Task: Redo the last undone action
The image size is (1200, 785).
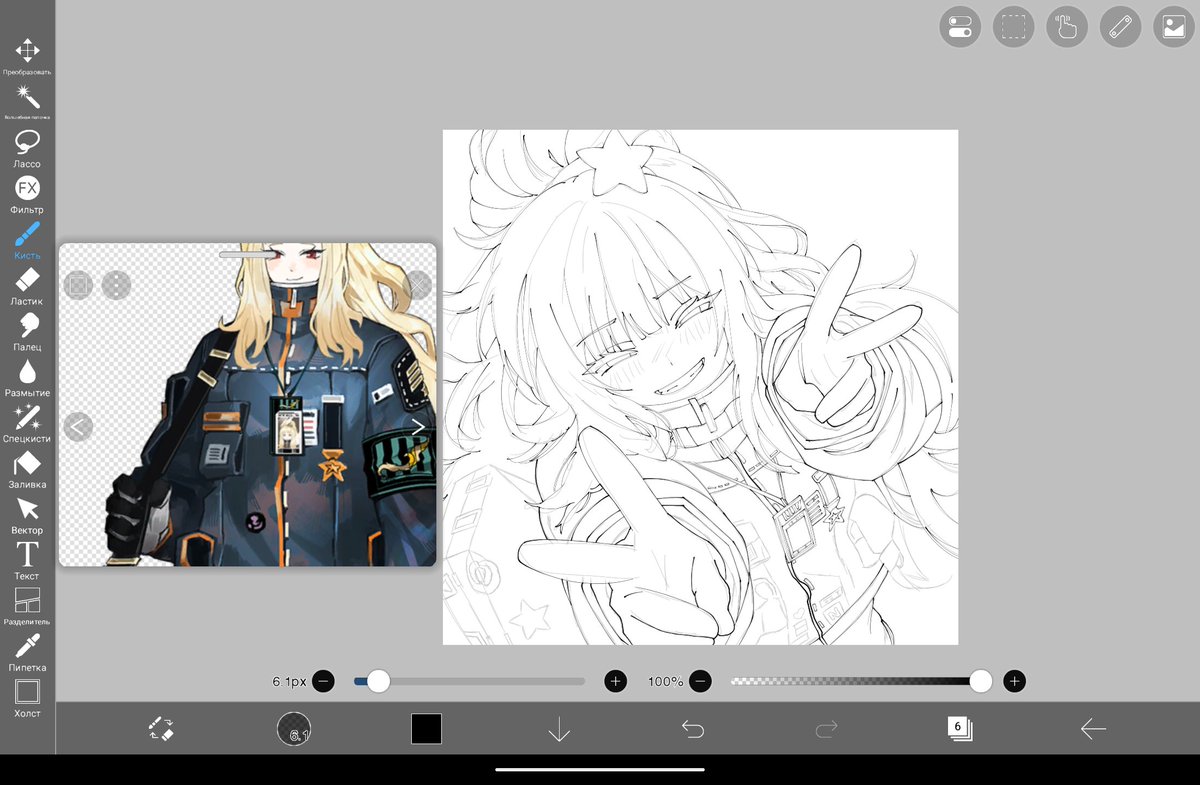Action: [826, 729]
